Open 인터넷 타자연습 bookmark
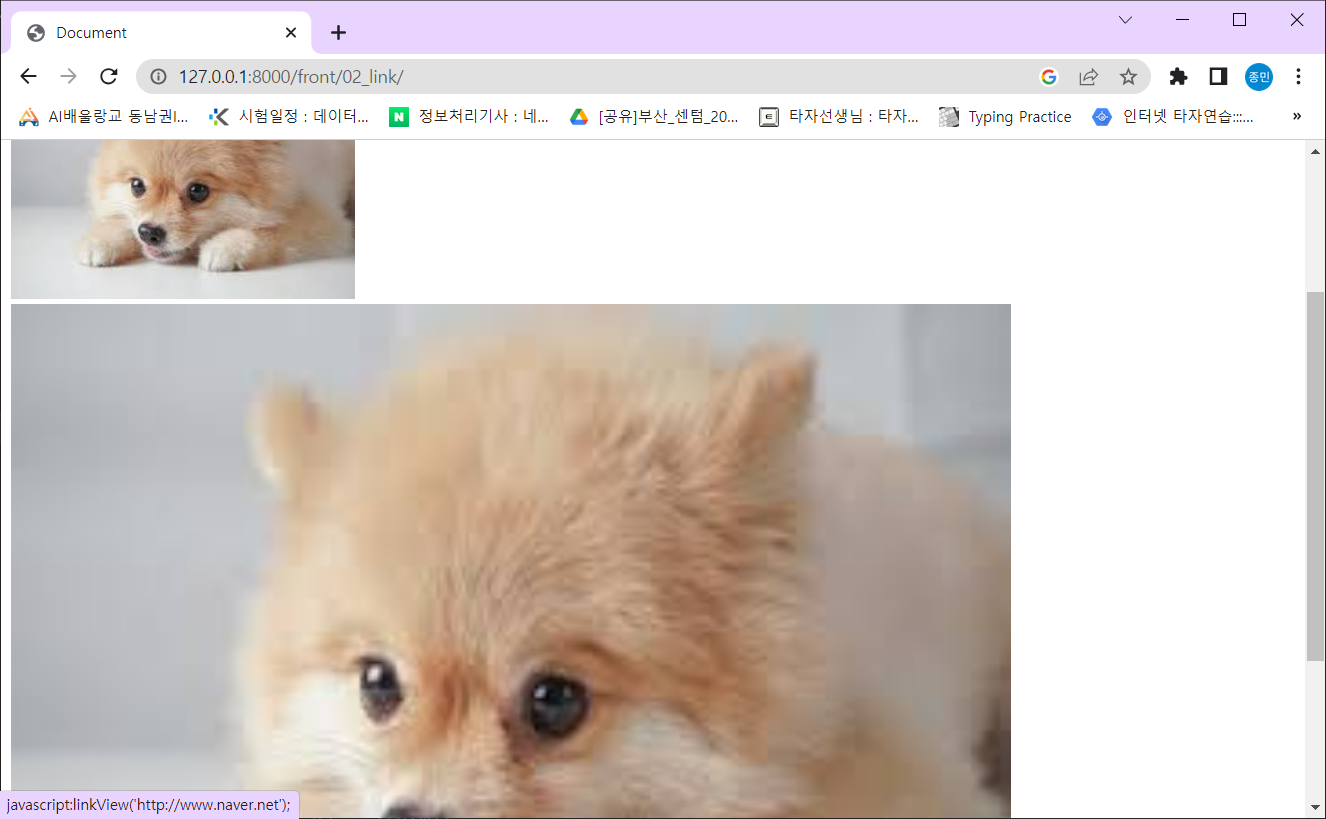Screen dimensions: 1326x819 click(x=1173, y=117)
